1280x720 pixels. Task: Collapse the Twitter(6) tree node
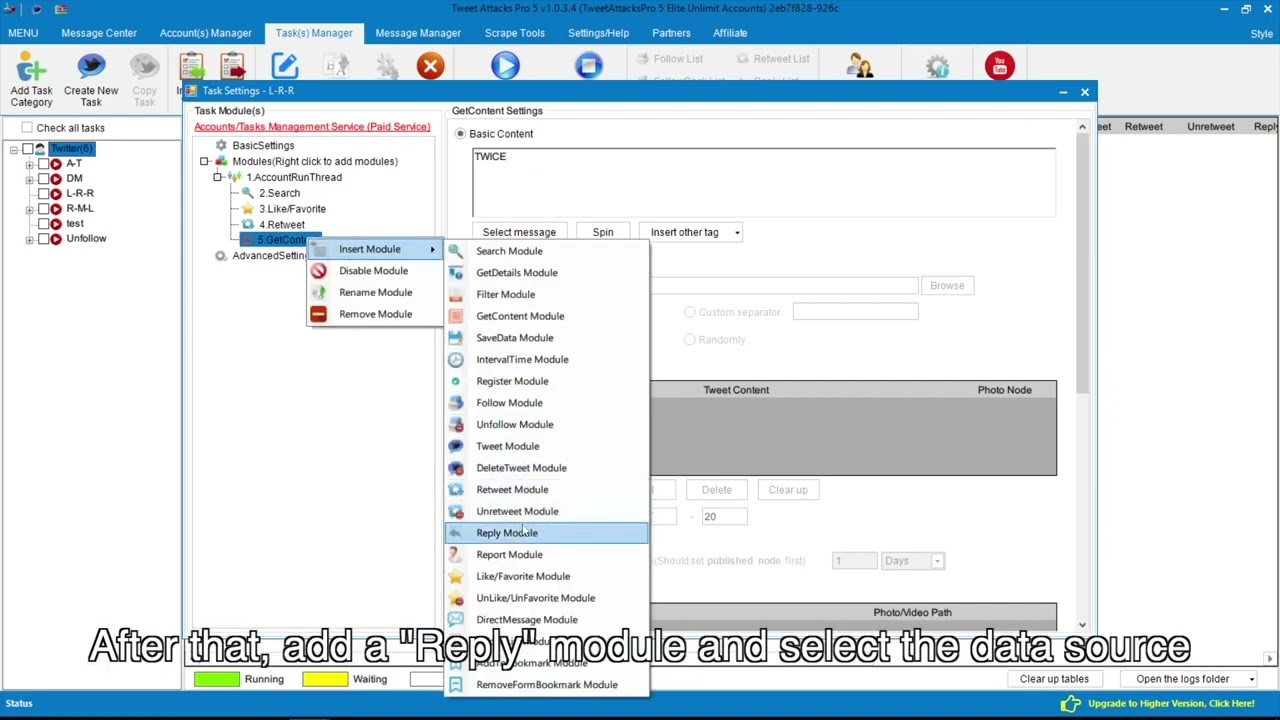pos(14,149)
